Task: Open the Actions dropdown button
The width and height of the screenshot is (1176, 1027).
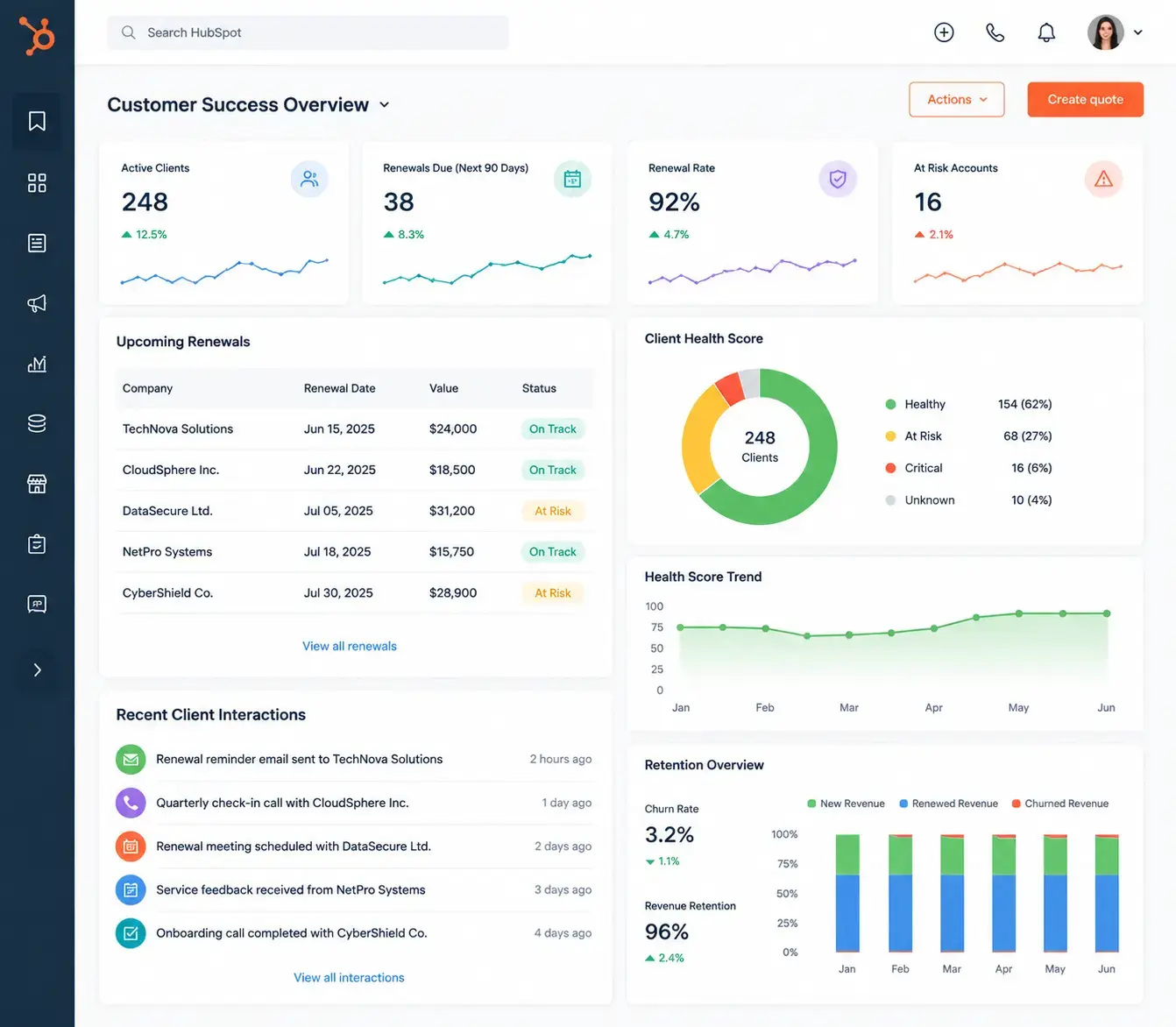Action: [957, 100]
